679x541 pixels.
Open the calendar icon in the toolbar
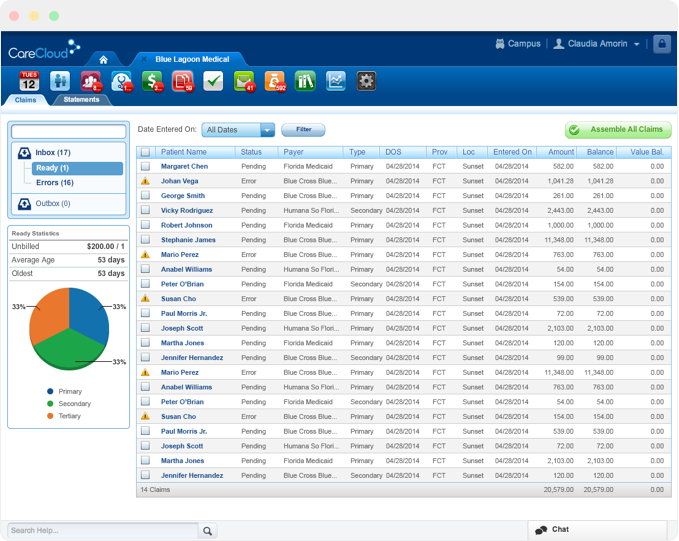[x=29, y=81]
